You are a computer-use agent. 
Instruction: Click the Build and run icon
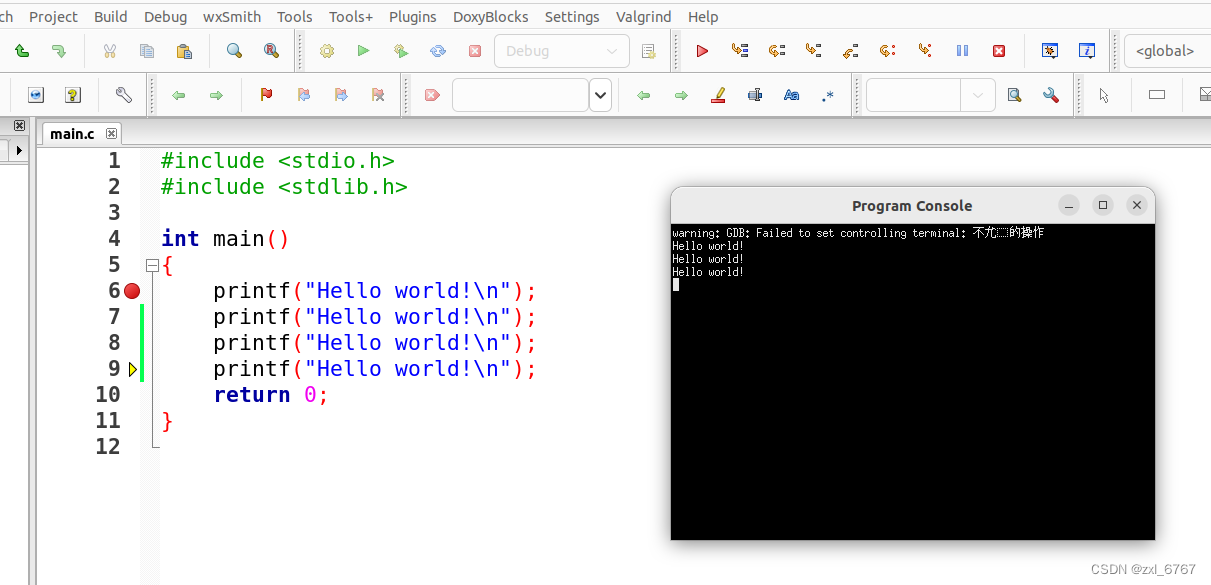coord(400,50)
